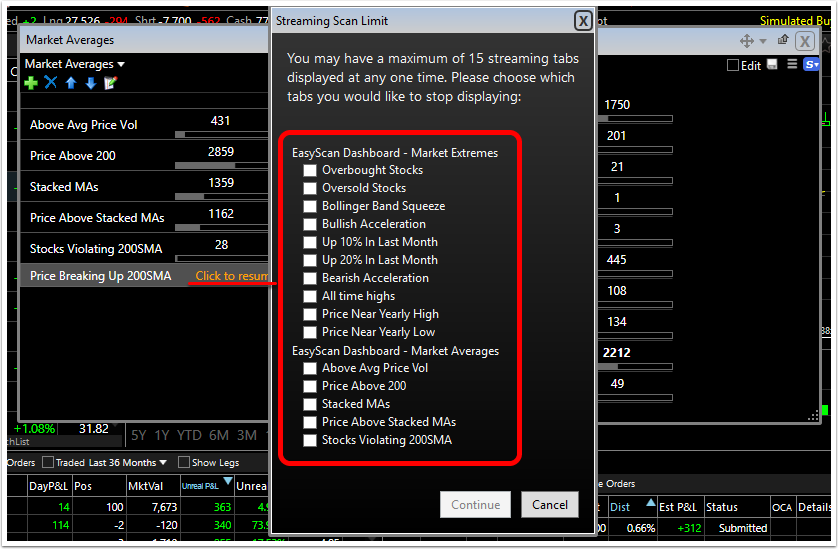Image resolution: width=838 pixels, height=549 pixels.
Task: Click the blue down arrow move-down icon
Action: coord(91,83)
